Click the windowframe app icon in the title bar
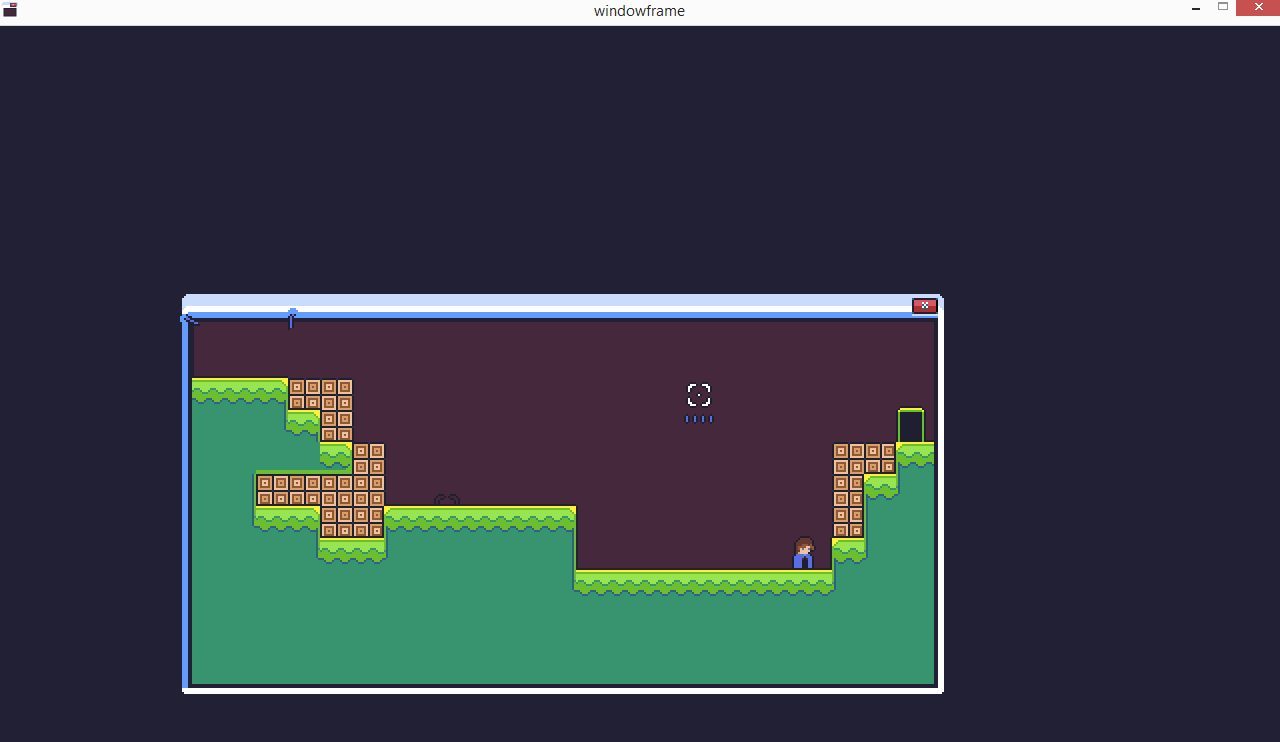Screen dimensions: 1280x742 [x=10, y=10]
